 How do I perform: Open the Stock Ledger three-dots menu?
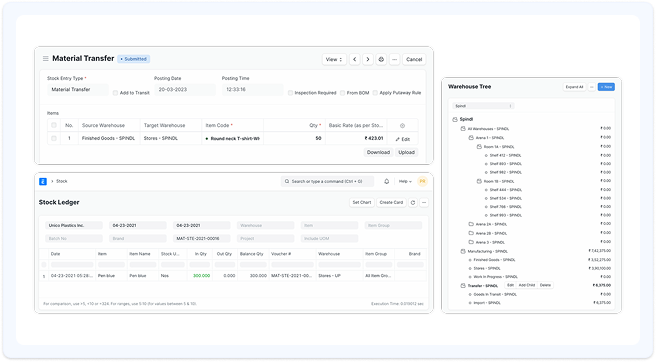pos(424,203)
